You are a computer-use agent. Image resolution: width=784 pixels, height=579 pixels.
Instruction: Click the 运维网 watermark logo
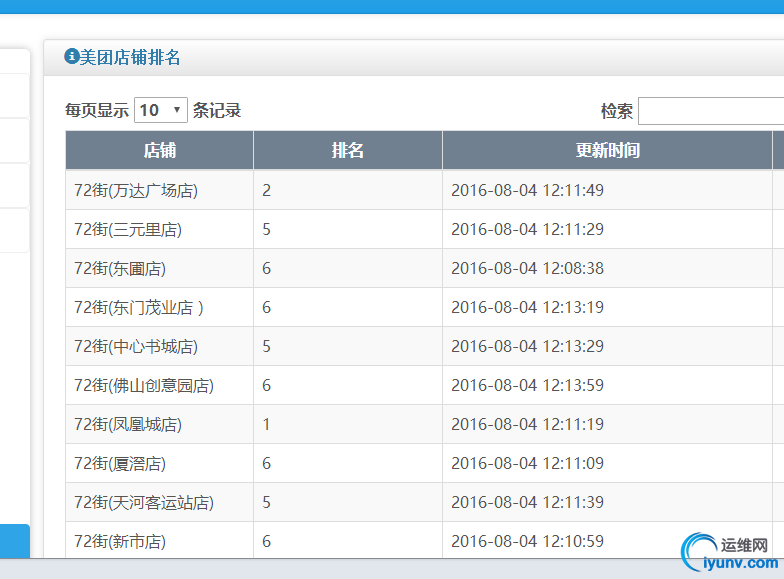click(726, 555)
